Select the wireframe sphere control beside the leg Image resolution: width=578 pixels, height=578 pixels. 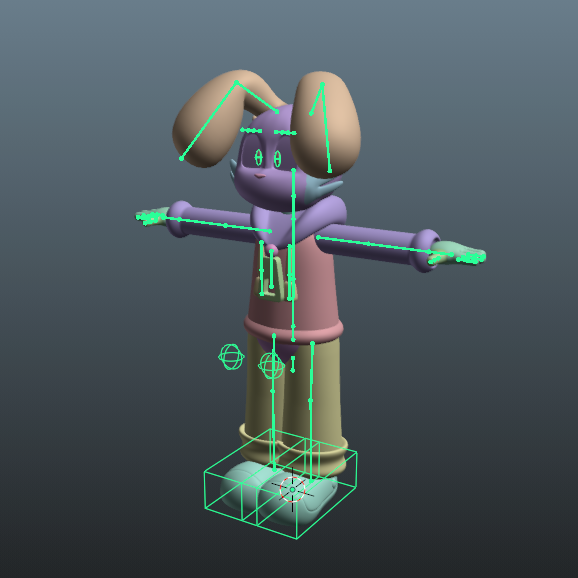(x=231, y=357)
